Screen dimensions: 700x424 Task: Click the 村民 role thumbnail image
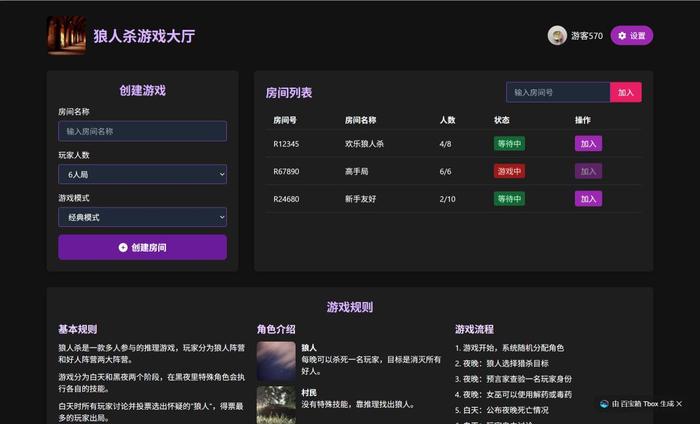pos(276,404)
